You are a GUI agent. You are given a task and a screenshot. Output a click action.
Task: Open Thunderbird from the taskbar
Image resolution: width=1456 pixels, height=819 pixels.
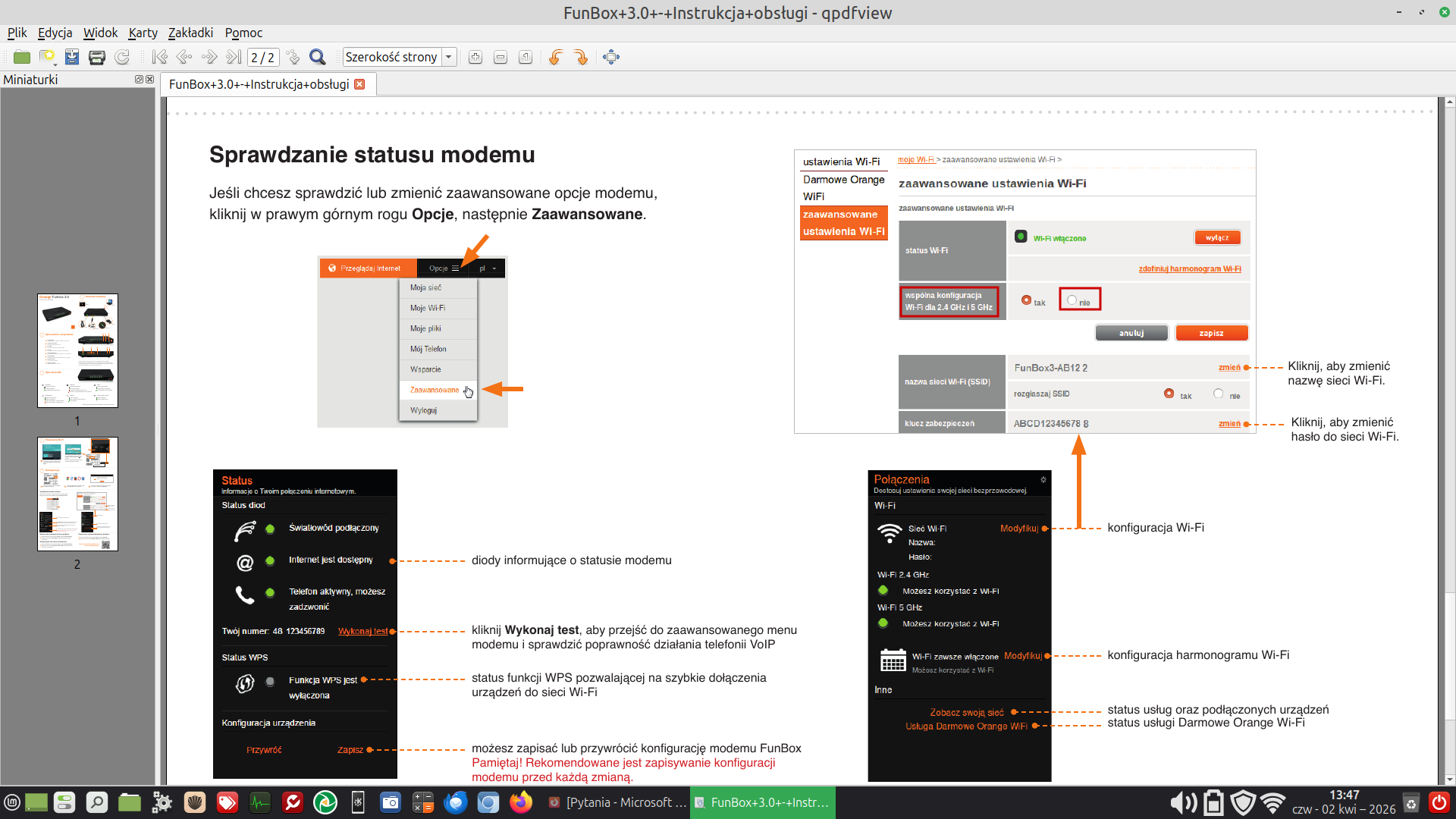[456, 802]
